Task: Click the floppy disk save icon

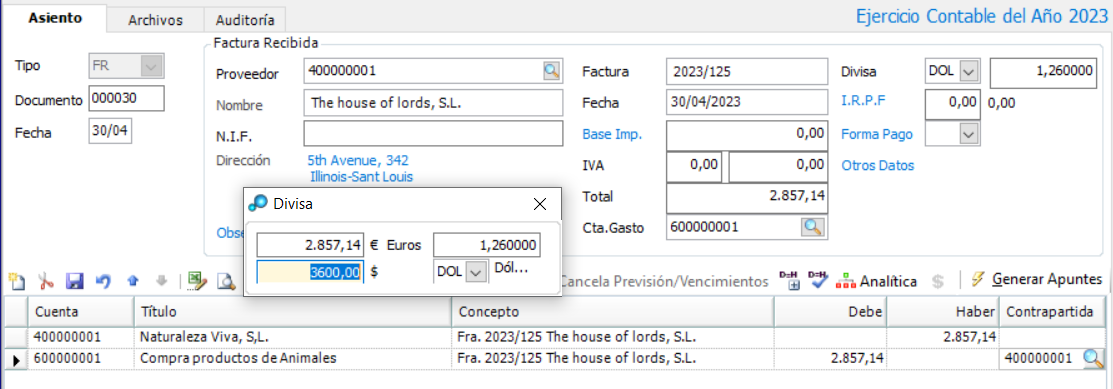Action: [x=75, y=281]
